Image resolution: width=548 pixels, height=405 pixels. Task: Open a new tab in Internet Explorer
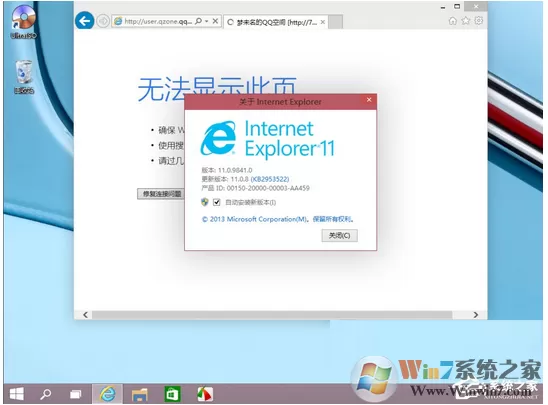(336, 22)
